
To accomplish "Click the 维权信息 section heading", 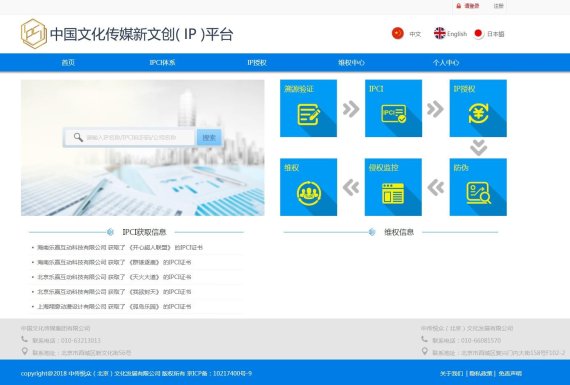I will [399, 232].
